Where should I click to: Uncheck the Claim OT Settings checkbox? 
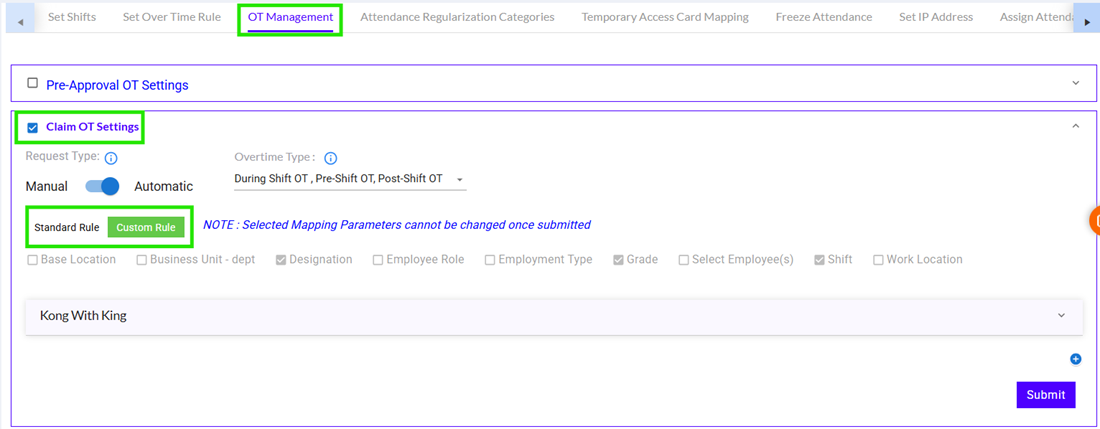pyautogui.click(x=33, y=127)
